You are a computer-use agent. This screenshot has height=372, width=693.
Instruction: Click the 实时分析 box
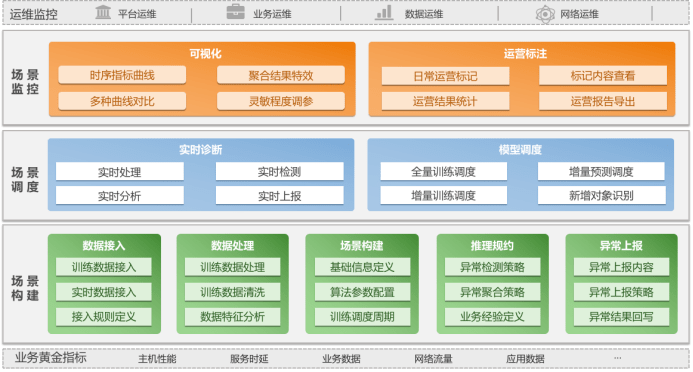point(120,196)
